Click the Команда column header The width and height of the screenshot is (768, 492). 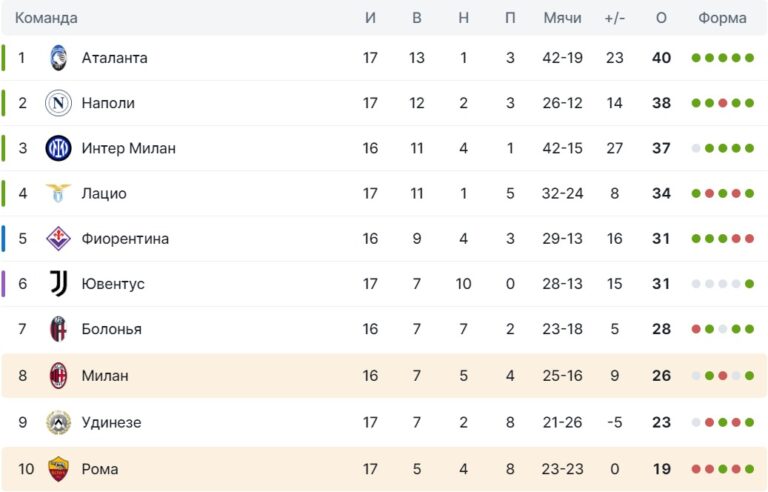(46, 18)
